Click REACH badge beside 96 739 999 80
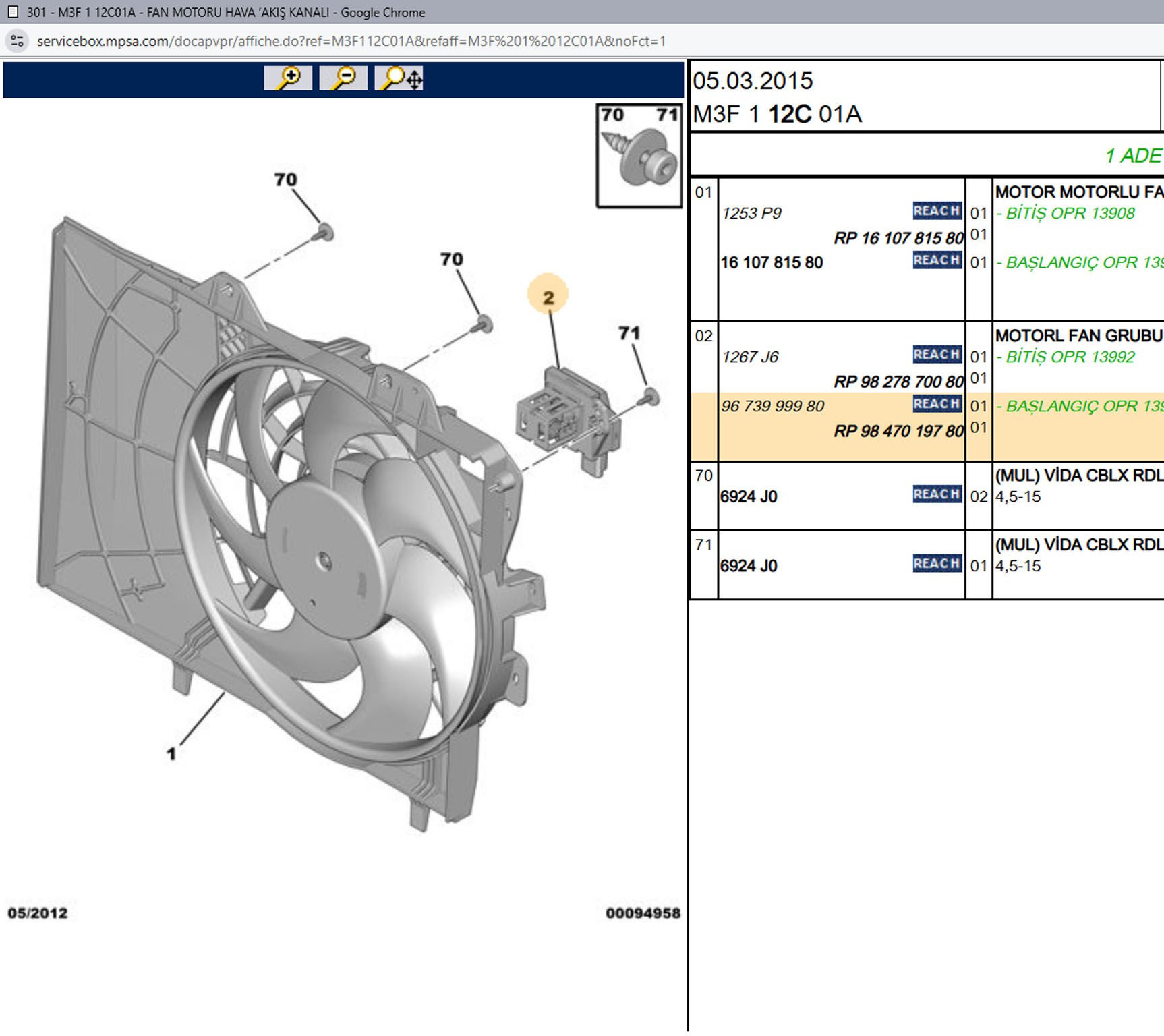This screenshot has height=1036, width=1164. (x=937, y=404)
